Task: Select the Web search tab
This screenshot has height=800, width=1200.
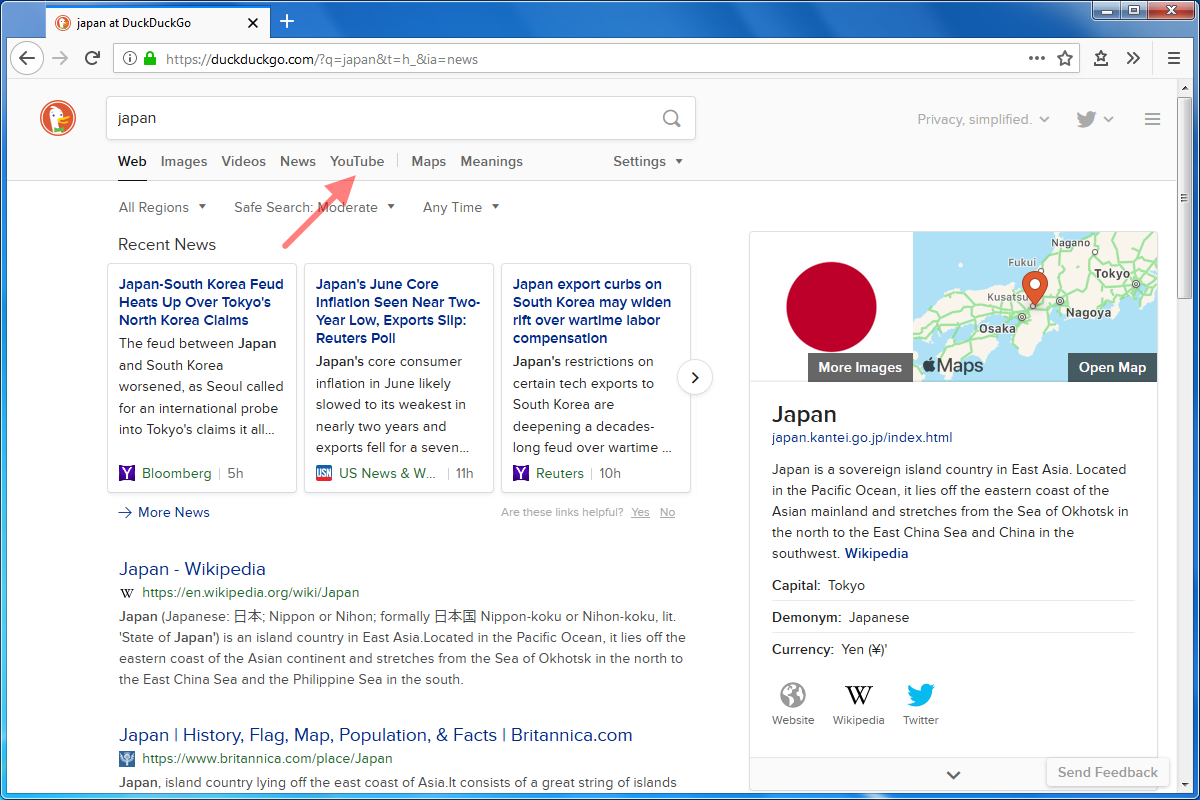Action: point(132,161)
